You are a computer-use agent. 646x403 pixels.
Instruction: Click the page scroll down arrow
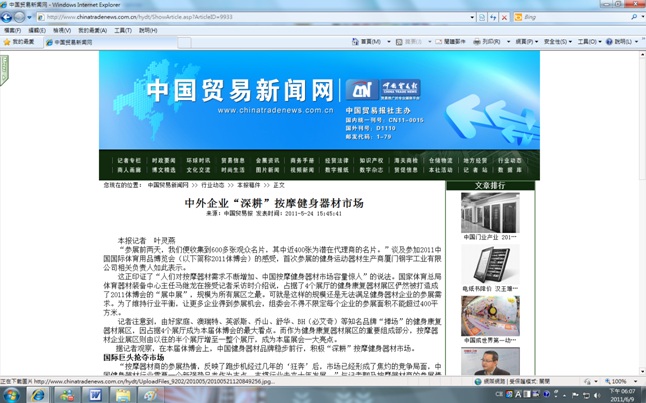click(x=642, y=371)
